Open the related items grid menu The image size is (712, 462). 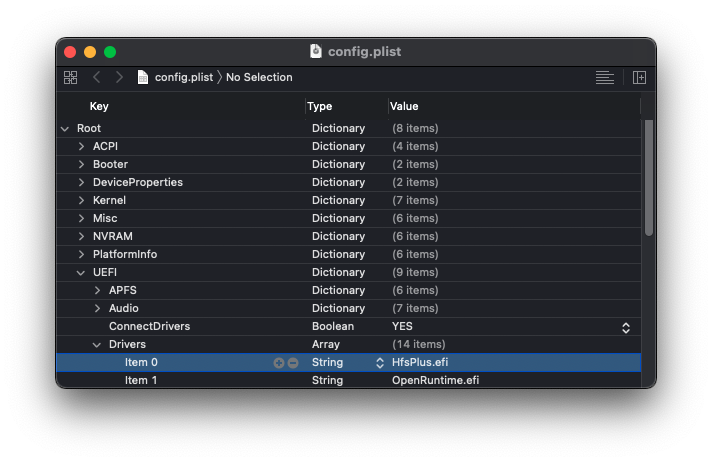[x=70, y=77]
